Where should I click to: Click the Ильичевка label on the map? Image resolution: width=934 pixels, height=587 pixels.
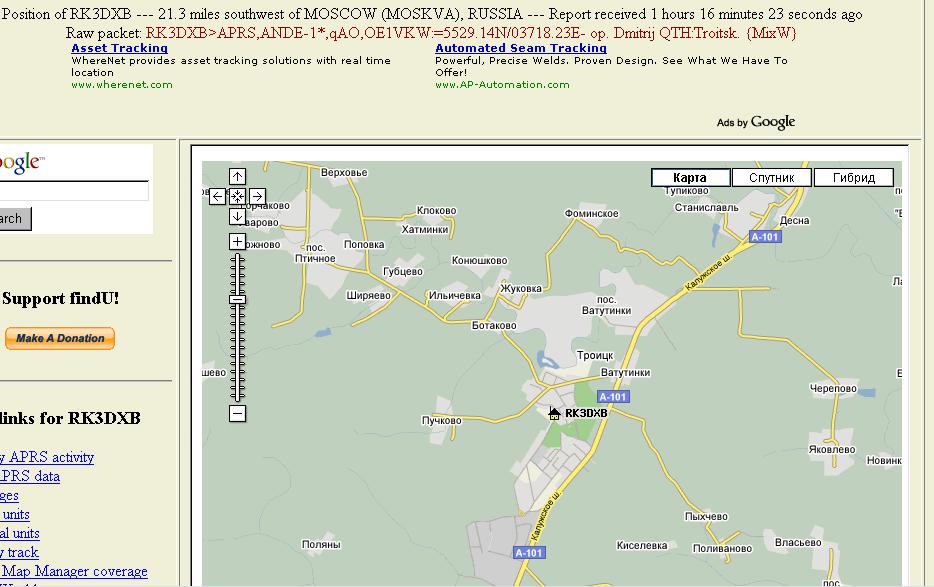pyautogui.click(x=454, y=296)
